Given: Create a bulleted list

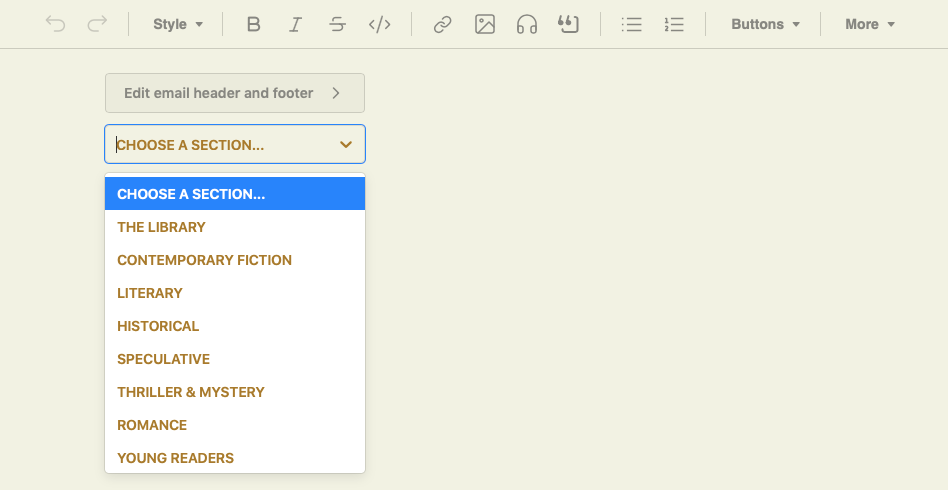Looking at the screenshot, I should pos(632,24).
